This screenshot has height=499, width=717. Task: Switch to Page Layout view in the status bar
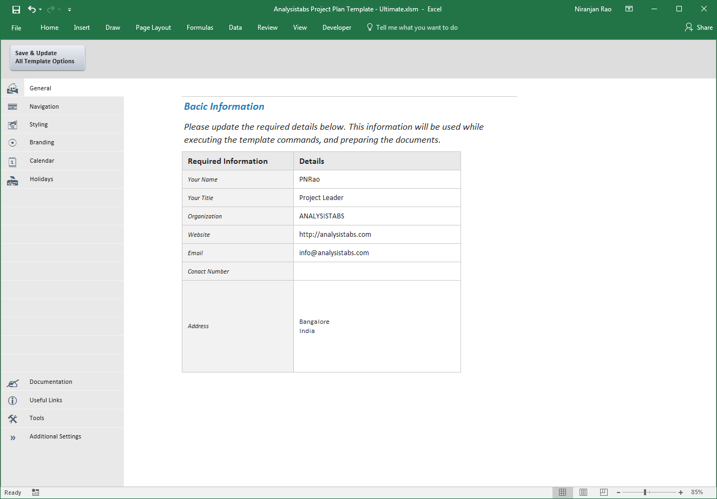click(x=583, y=492)
